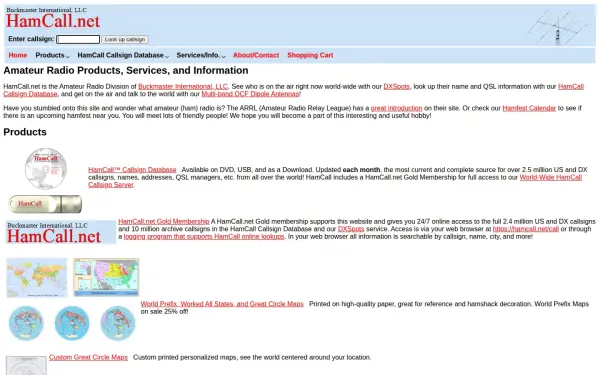Click the Products section heading
The width and height of the screenshot is (600, 375).
pyautogui.click(x=25, y=132)
